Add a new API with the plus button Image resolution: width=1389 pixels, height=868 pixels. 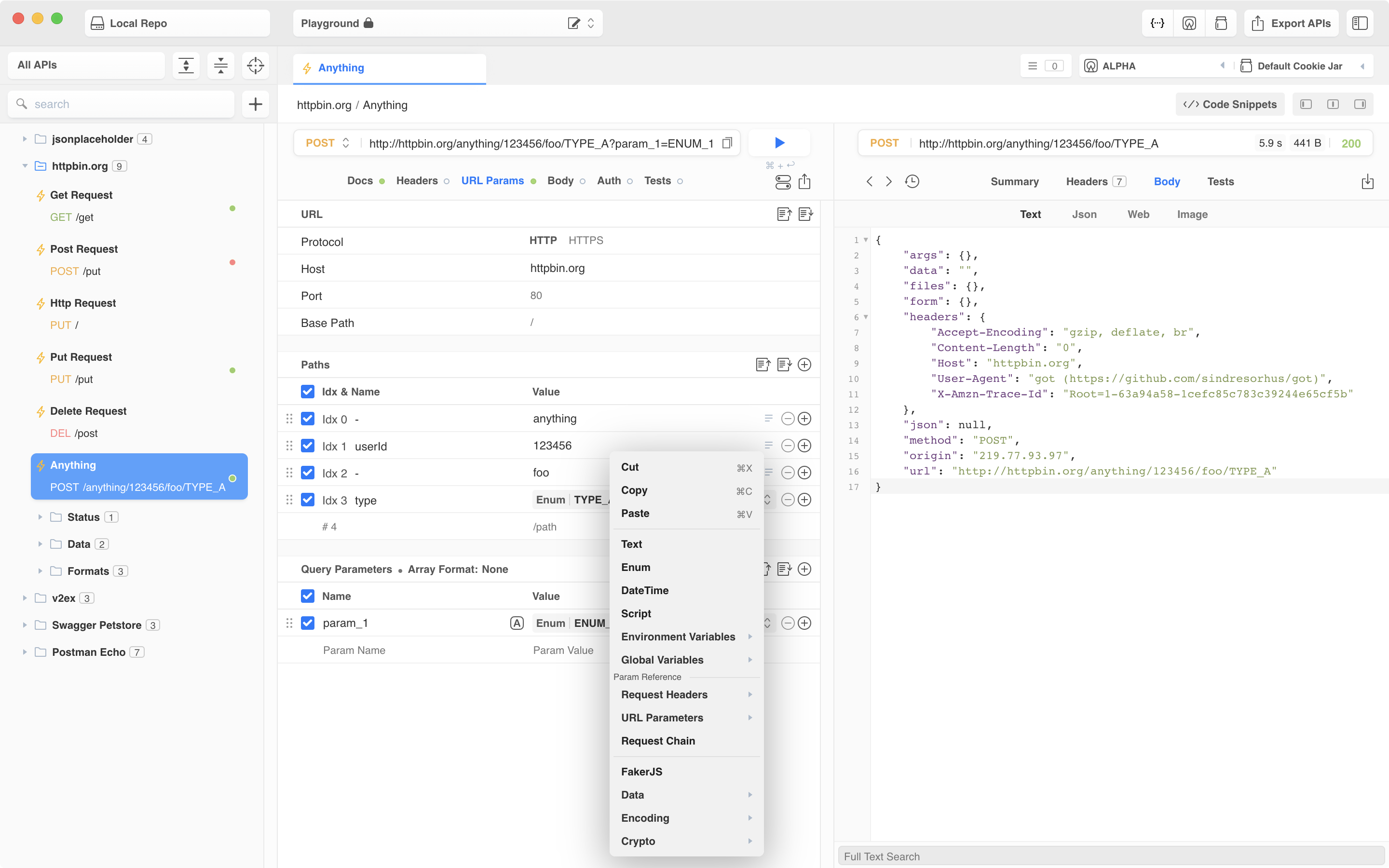[256, 104]
